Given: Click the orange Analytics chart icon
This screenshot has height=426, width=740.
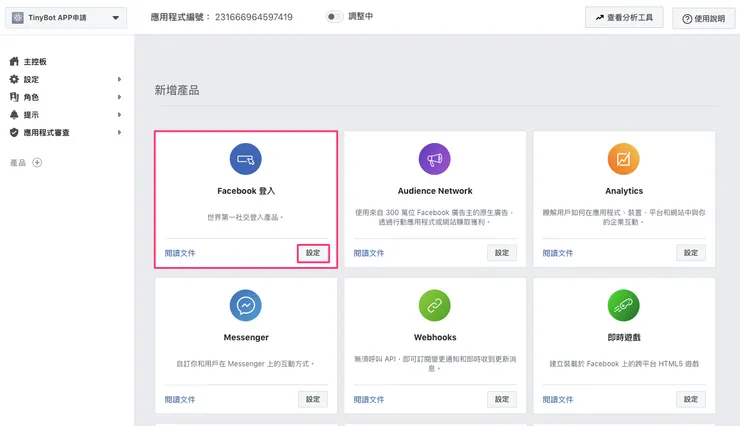Looking at the screenshot, I should click(x=623, y=159).
